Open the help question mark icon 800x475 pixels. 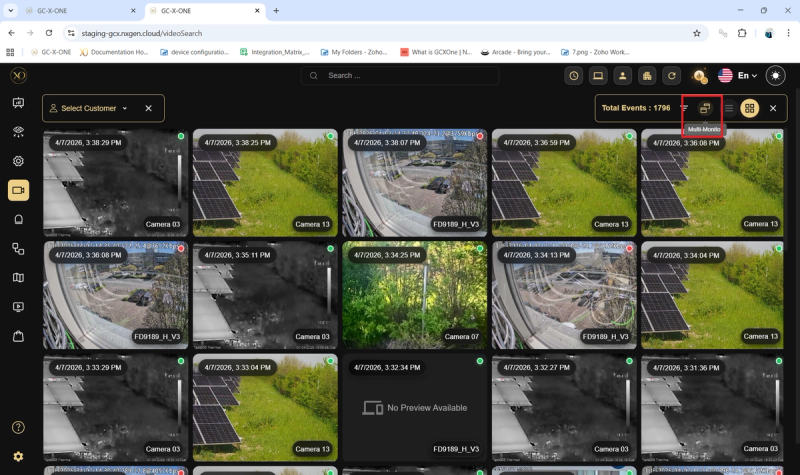click(x=18, y=428)
